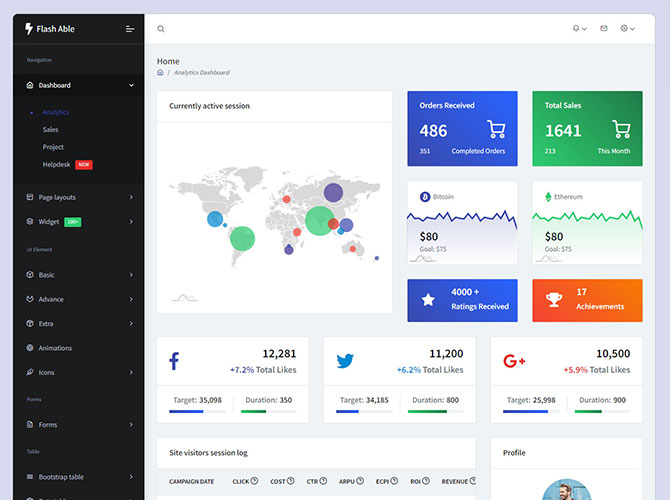Click the Flash Able lightning logo
This screenshot has width=670, height=500.
[29, 29]
